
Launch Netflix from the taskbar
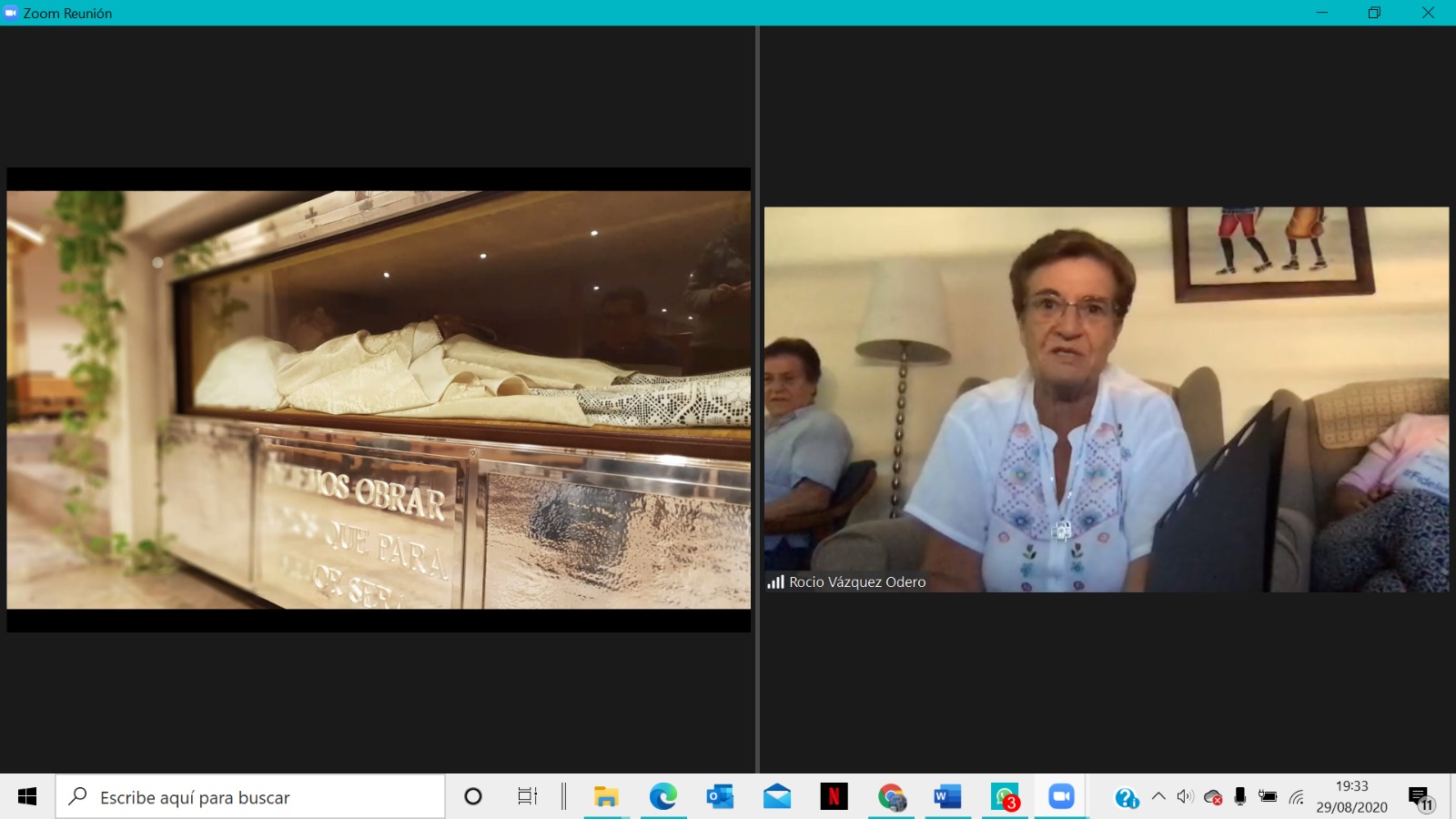[x=834, y=797]
